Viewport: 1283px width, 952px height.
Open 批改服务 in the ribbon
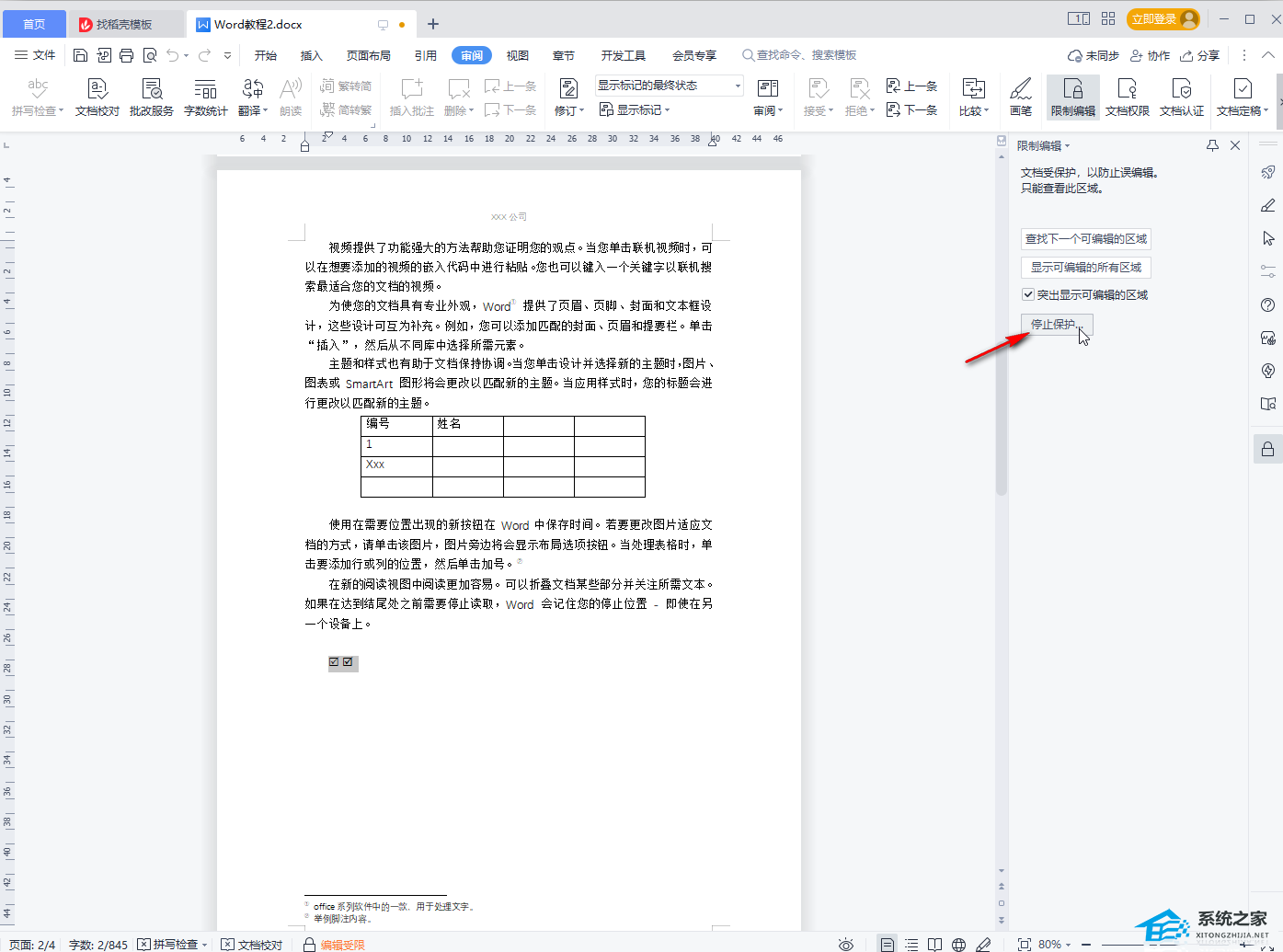152,97
